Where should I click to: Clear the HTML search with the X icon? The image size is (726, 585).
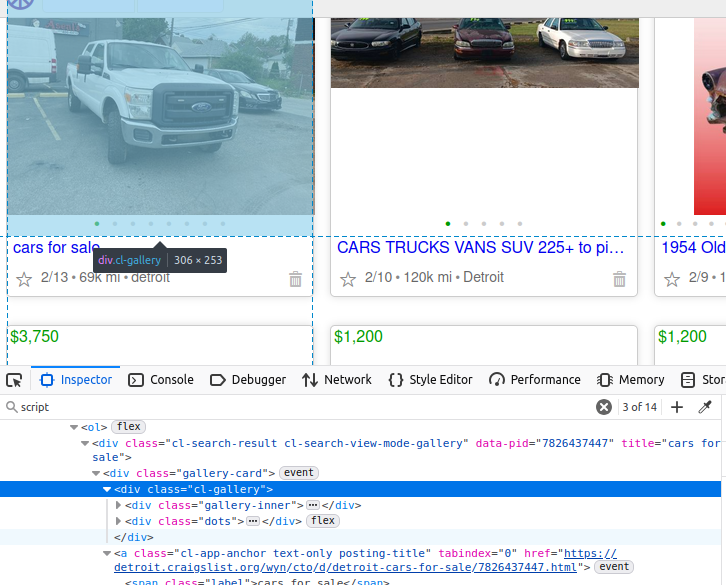tap(603, 407)
